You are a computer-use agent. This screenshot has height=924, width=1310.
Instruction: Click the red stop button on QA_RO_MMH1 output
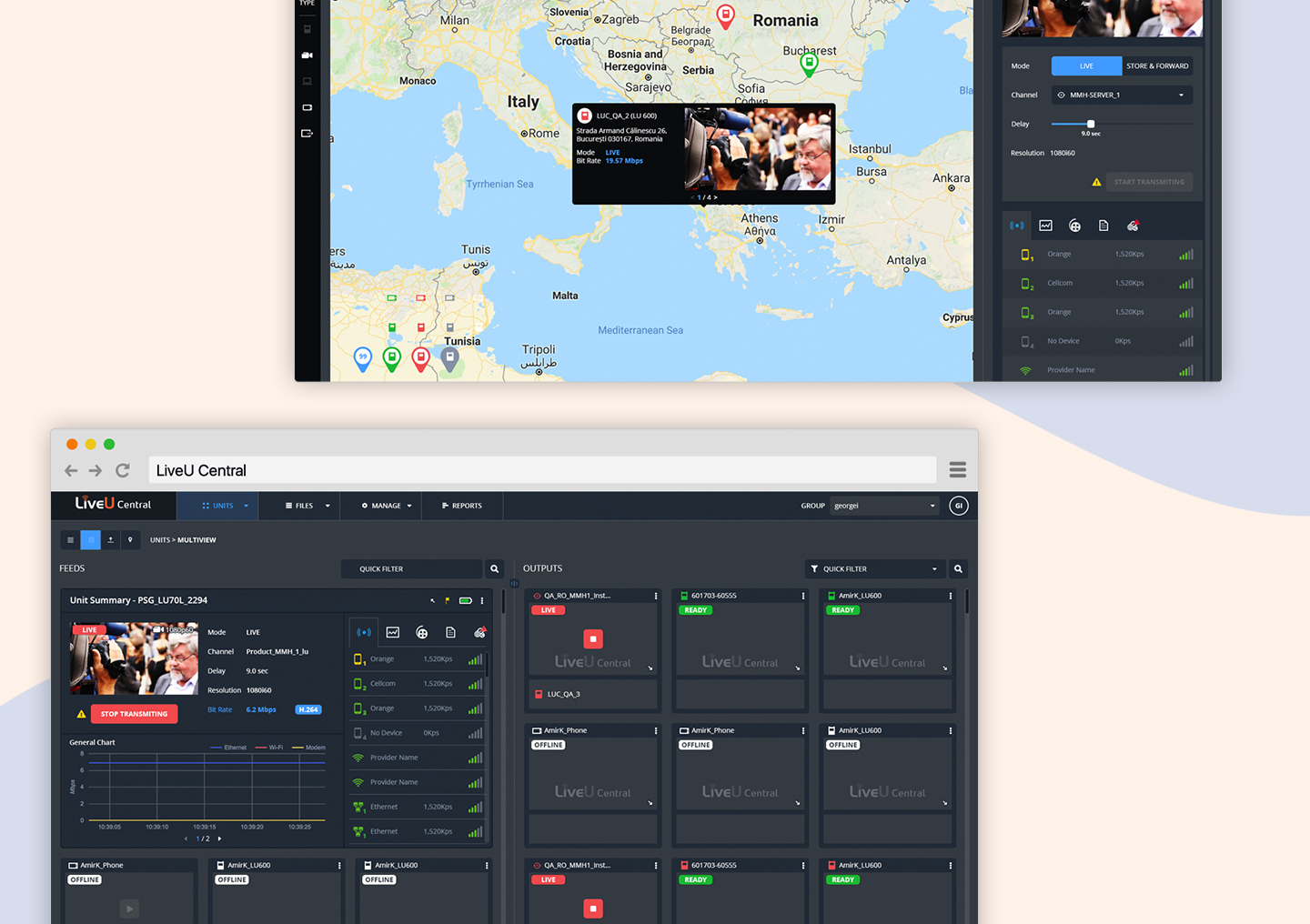[593, 639]
